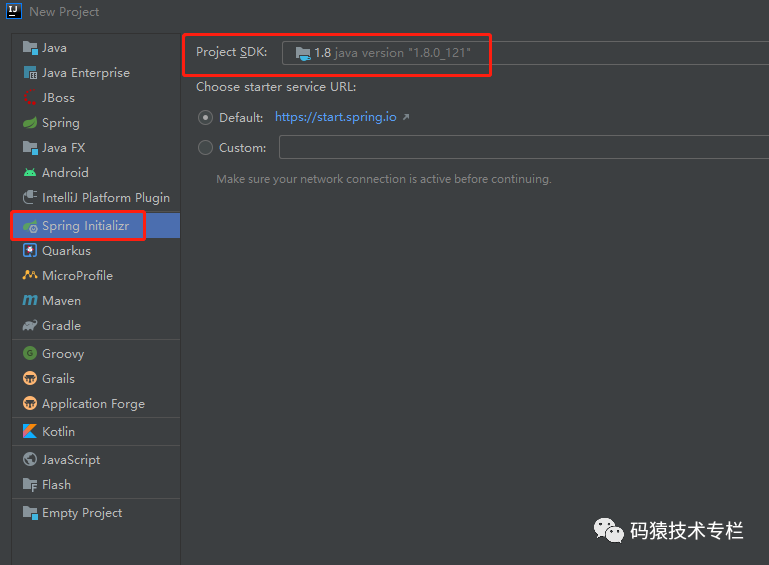This screenshot has width=769, height=565.
Task: Click the IntelliJ IDEA logo in title bar
Action: [14, 11]
